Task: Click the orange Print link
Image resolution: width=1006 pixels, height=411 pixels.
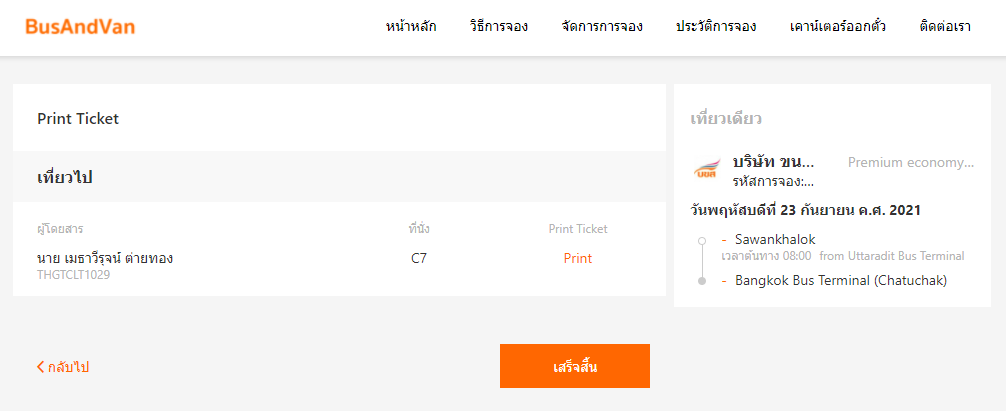Action: [578, 258]
